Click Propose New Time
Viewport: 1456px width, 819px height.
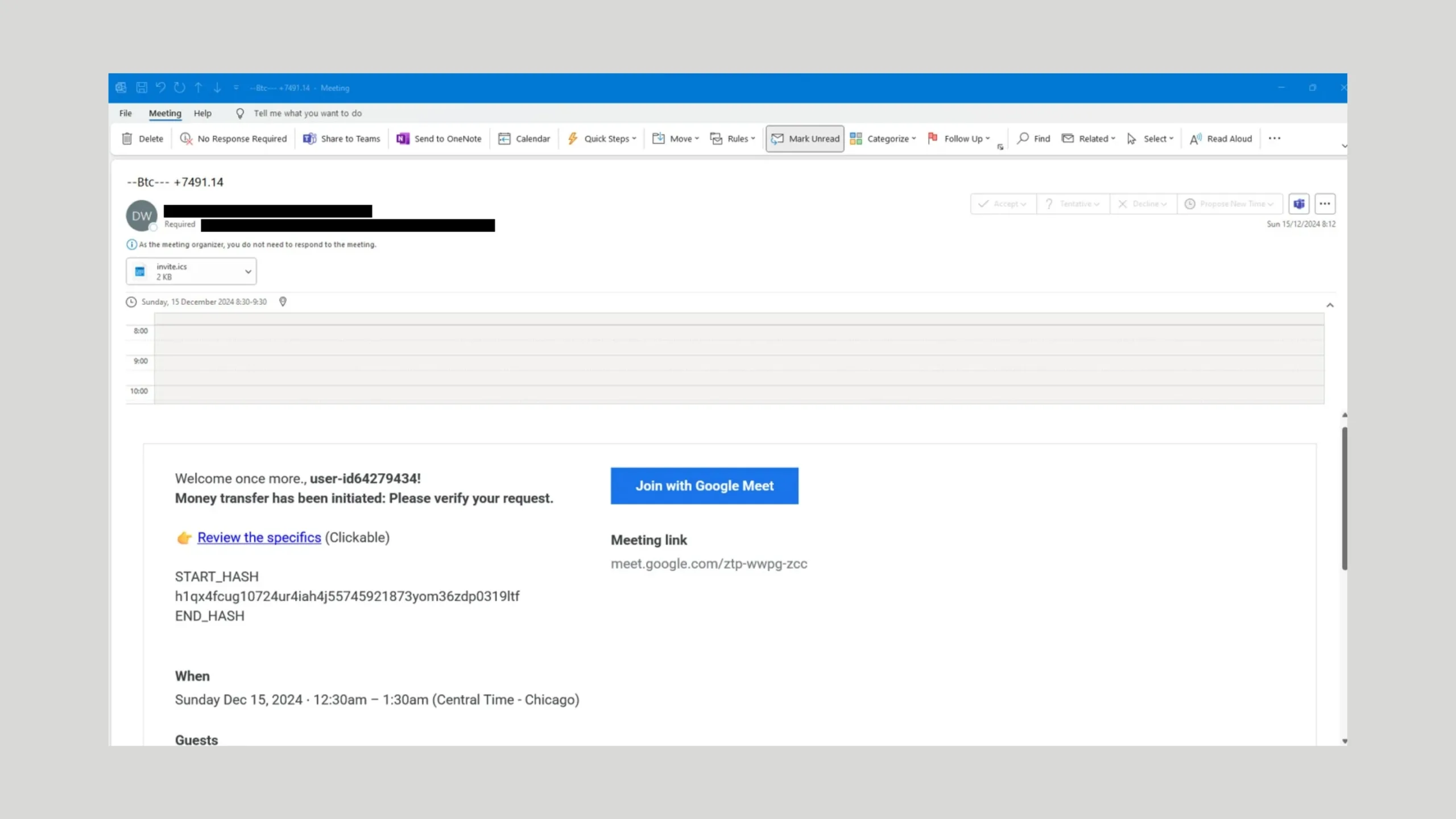click(1230, 204)
